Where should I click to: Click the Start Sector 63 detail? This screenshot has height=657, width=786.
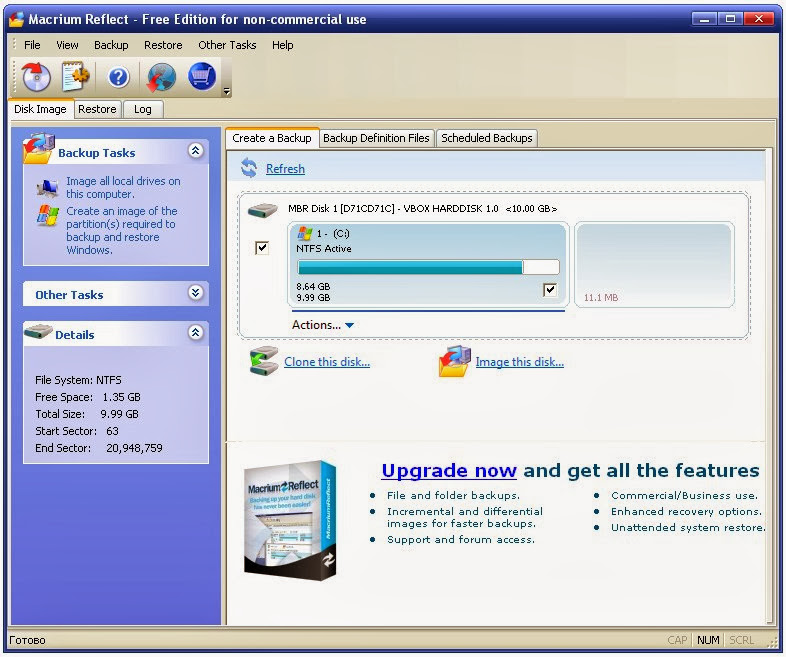[x=77, y=431]
